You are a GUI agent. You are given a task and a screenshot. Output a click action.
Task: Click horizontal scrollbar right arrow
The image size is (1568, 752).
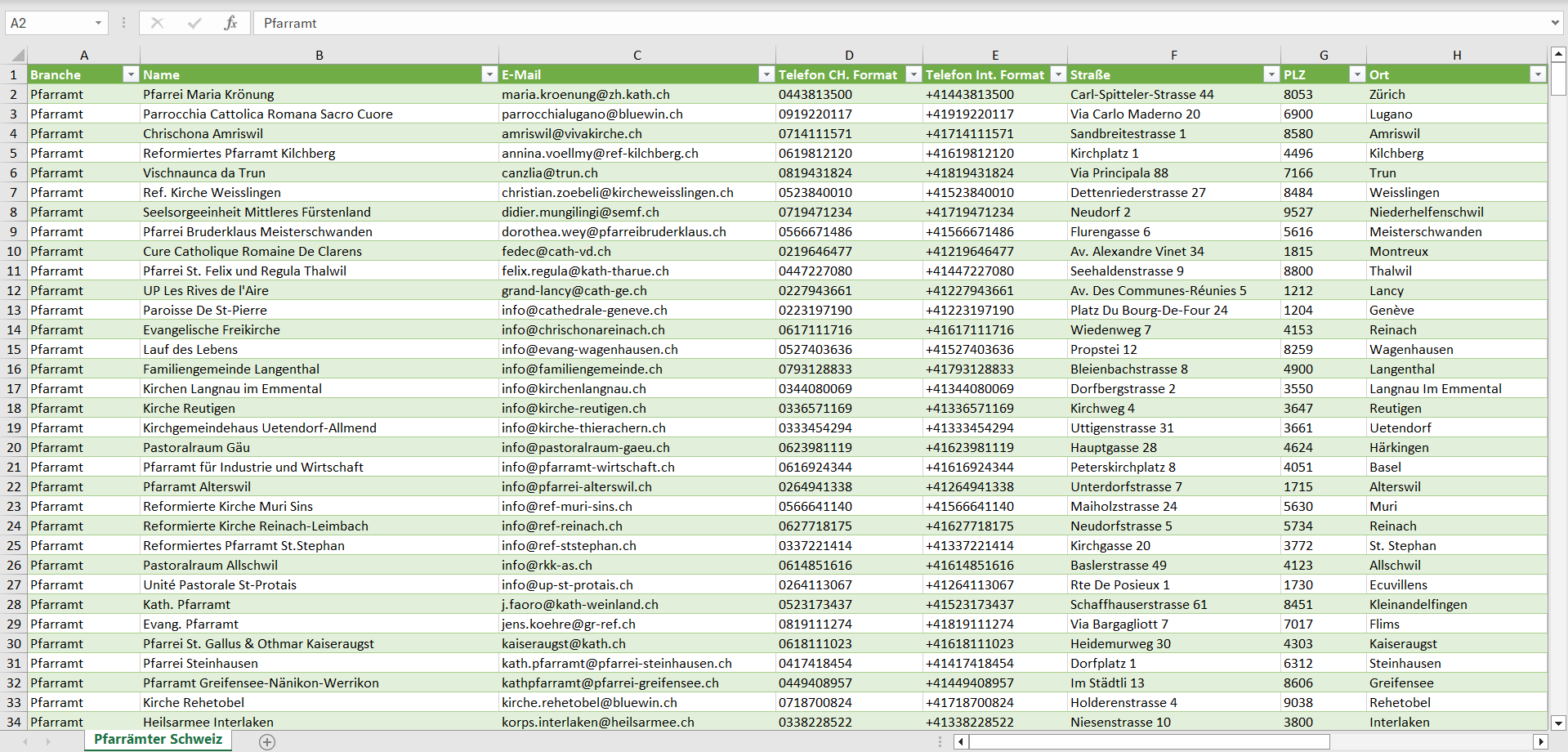point(1541,741)
